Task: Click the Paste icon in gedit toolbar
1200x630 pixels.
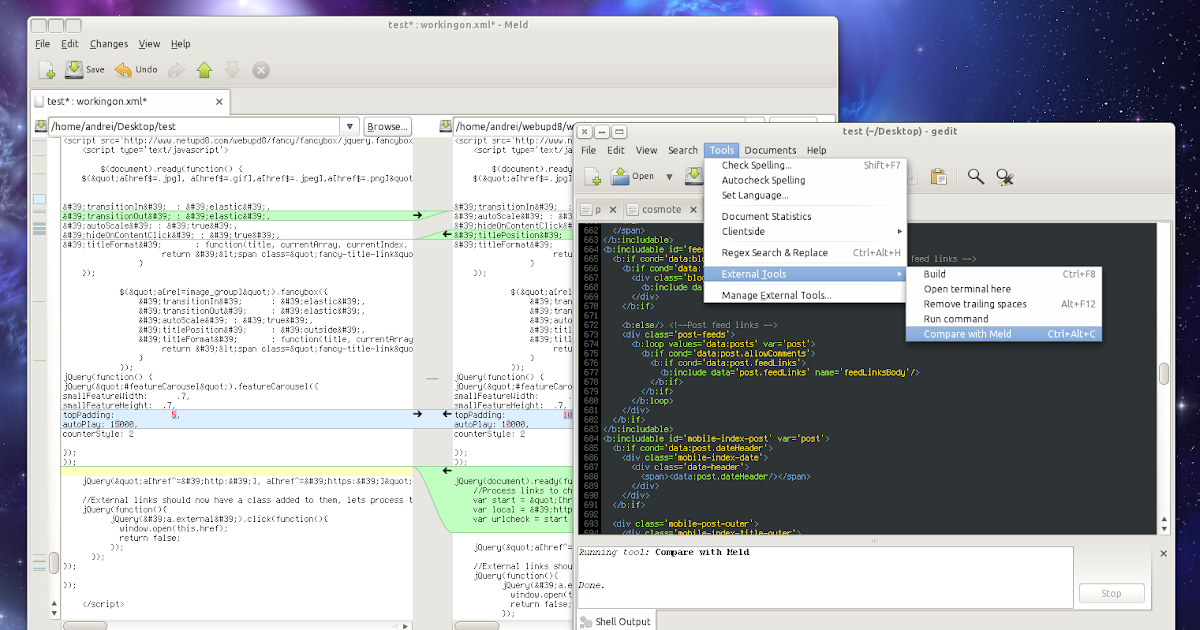Action: click(940, 176)
